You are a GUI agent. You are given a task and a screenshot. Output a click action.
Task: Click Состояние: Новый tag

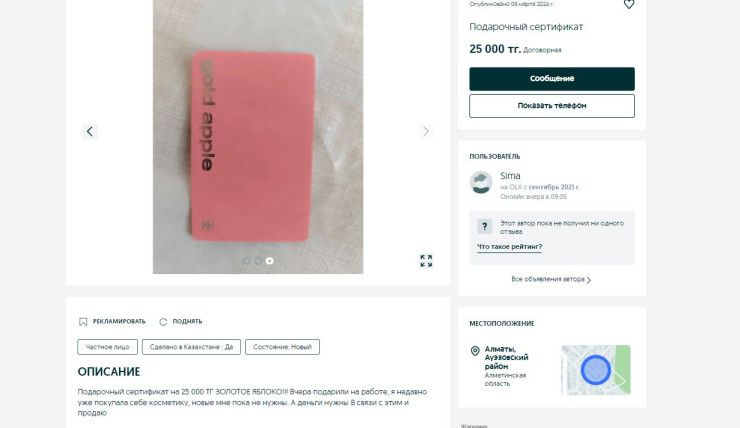282,347
